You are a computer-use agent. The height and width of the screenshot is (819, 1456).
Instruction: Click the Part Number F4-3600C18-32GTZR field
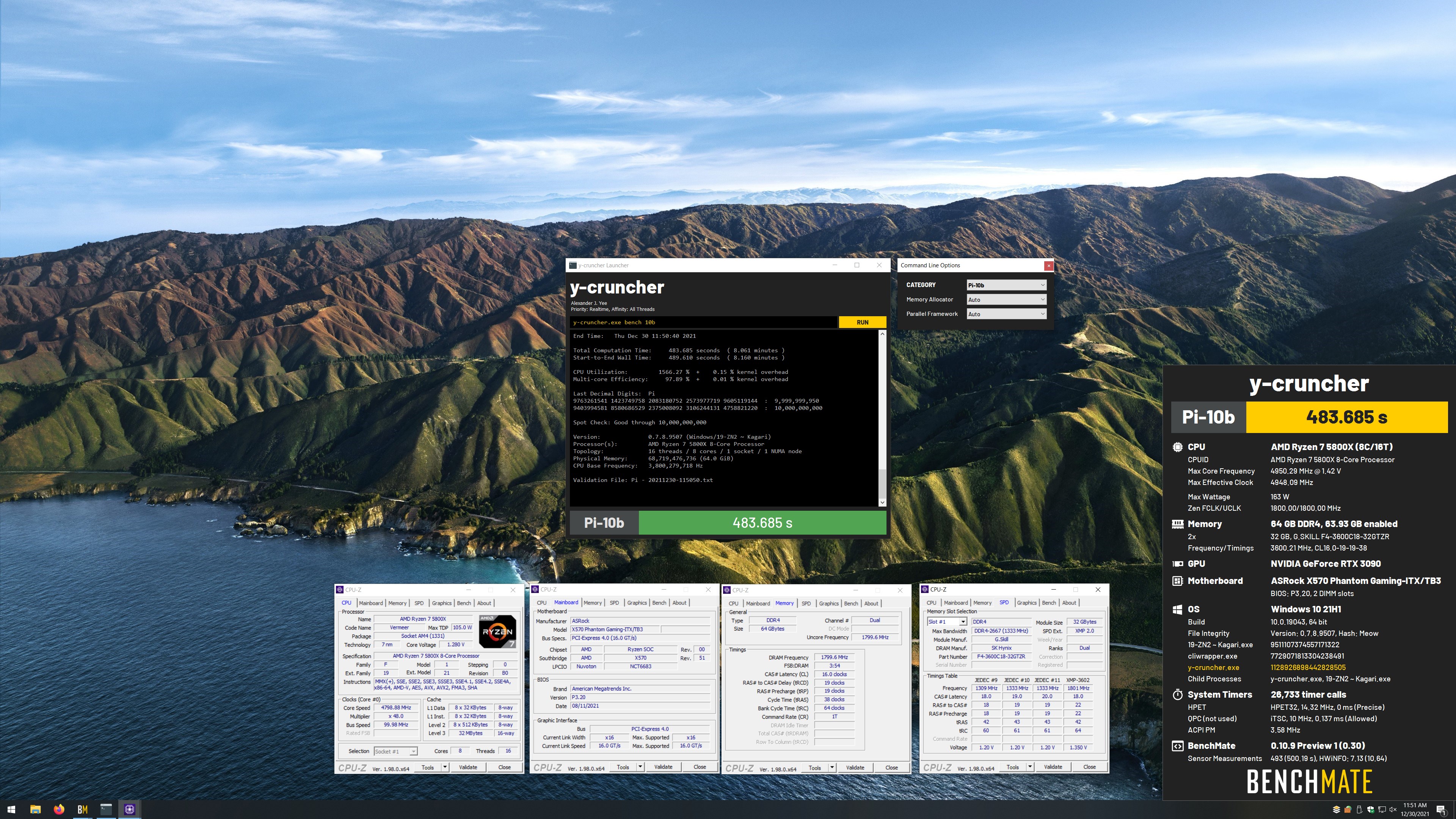pos(1001,657)
